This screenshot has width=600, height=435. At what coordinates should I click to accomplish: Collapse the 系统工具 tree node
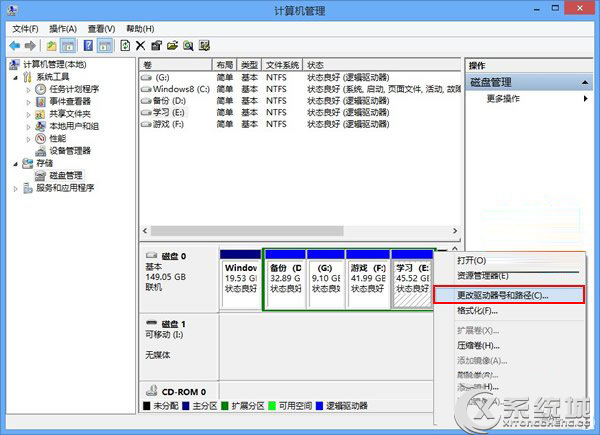(16, 76)
